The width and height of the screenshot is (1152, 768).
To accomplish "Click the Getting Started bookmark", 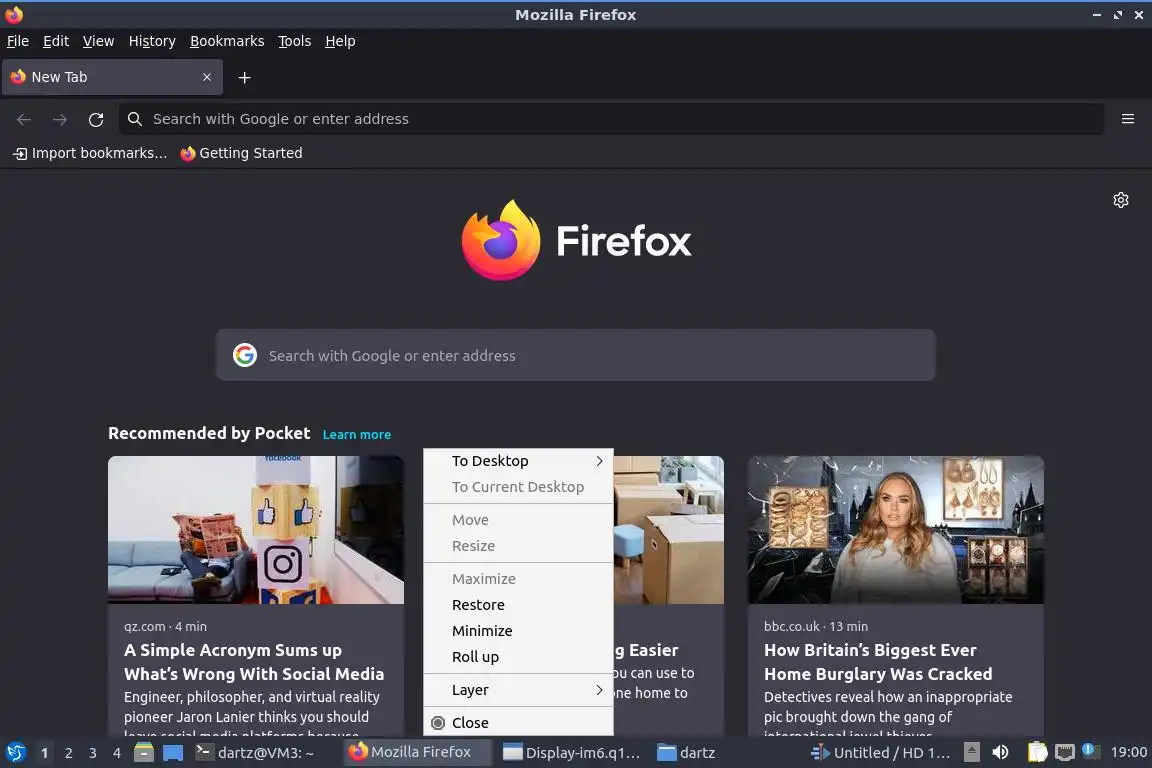I will coord(241,153).
